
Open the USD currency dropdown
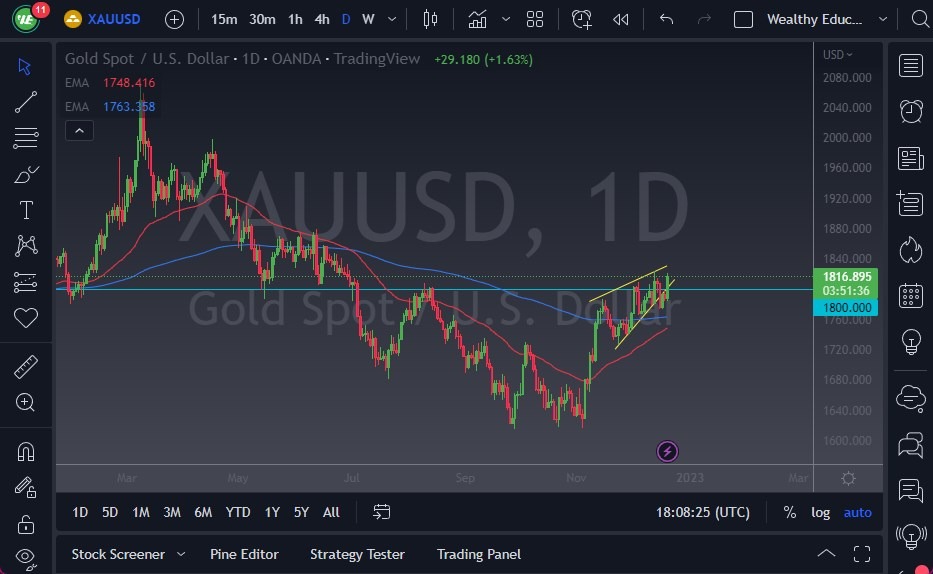click(x=837, y=55)
